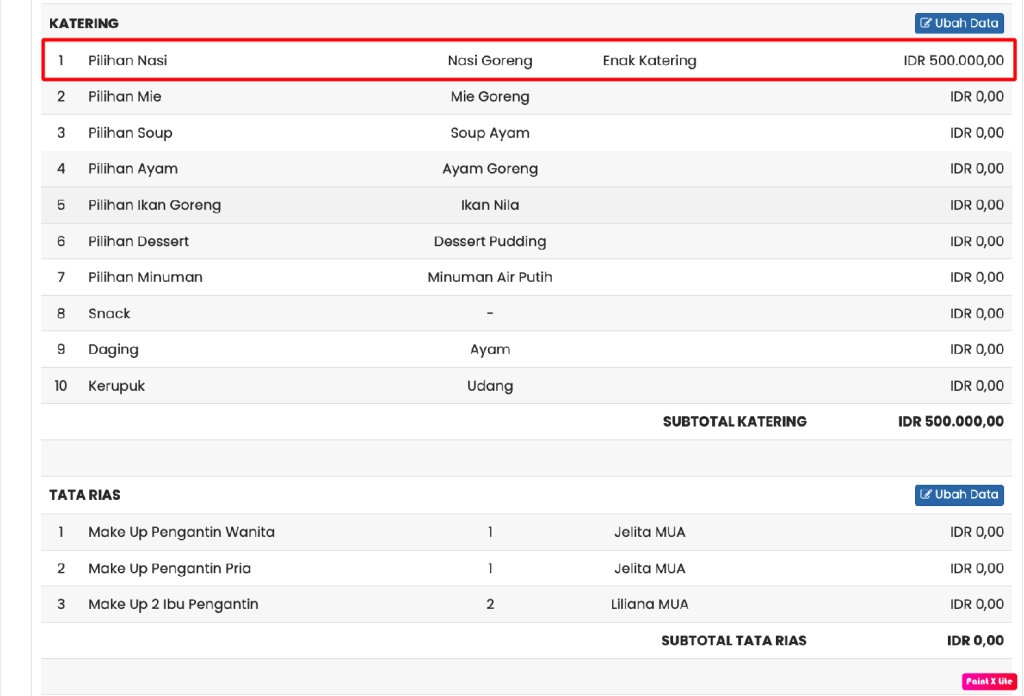The height and width of the screenshot is (696, 1024).
Task: Click the pencil icon in Katering's Ubah Data
Action: point(926,23)
